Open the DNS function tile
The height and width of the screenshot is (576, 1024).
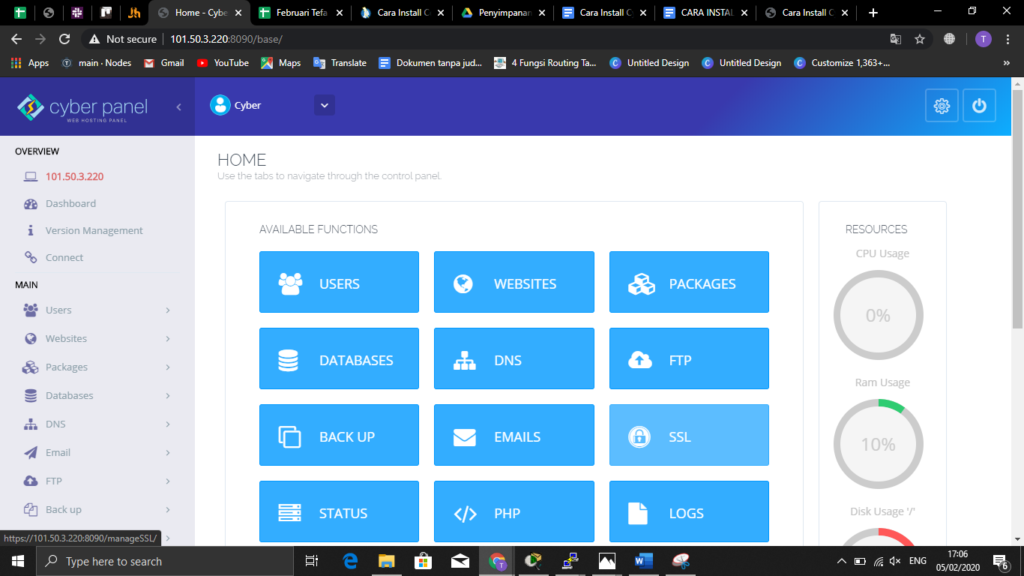coord(514,359)
